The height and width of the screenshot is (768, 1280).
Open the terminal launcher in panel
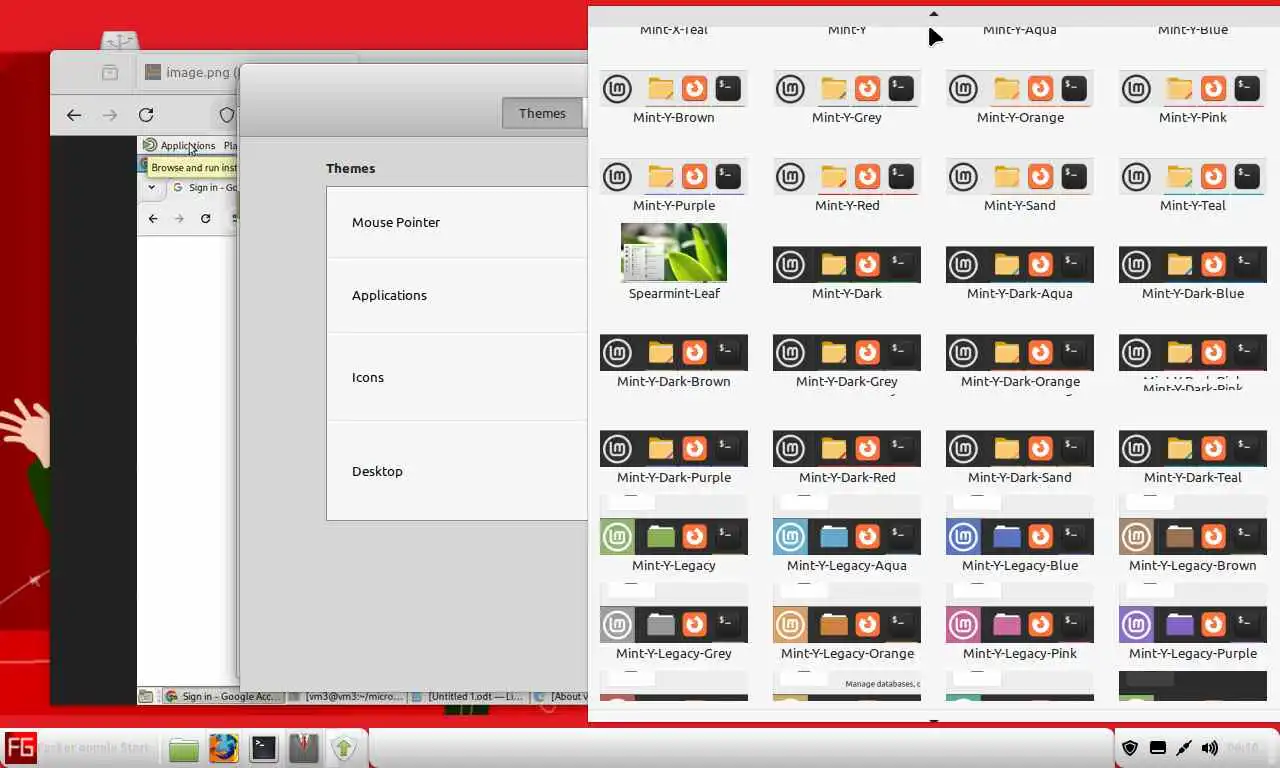click(264, 748)
